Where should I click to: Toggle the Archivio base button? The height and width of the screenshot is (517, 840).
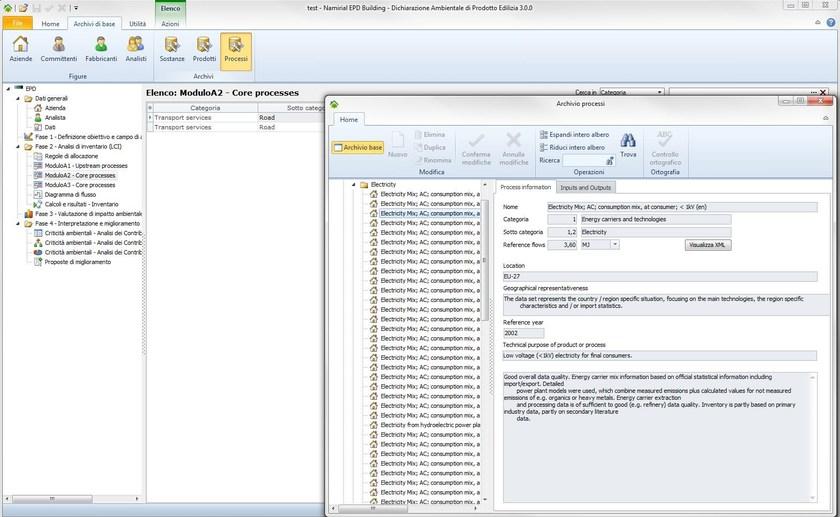point(359,148)
